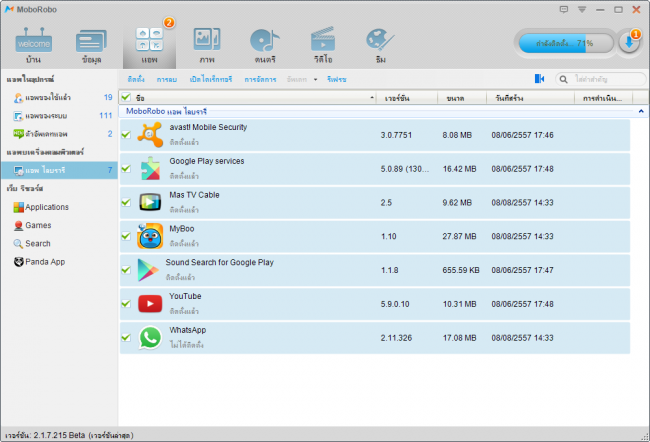Uncheck Mas TV Cable checkbox

126,202
